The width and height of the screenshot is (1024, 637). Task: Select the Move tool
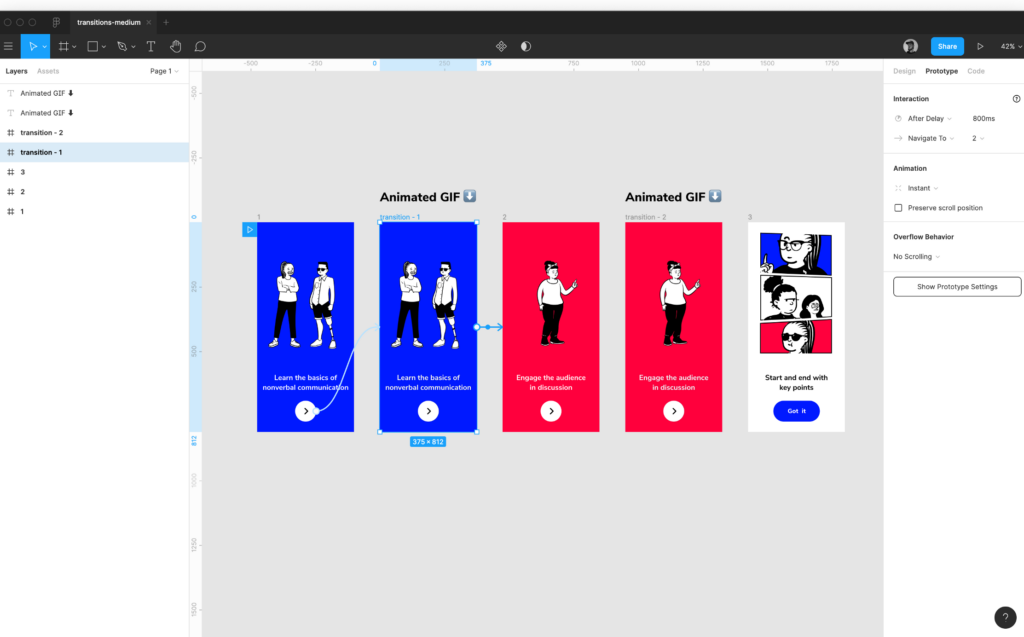coord(32,46)
